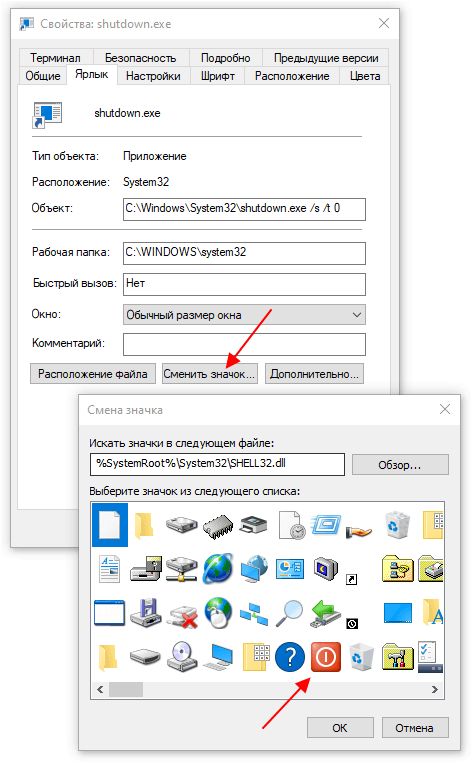The height and width of the screenshot is (764, 472).
Task: Pick the magnifying glass search icon
Action: [x=290, y=613]
